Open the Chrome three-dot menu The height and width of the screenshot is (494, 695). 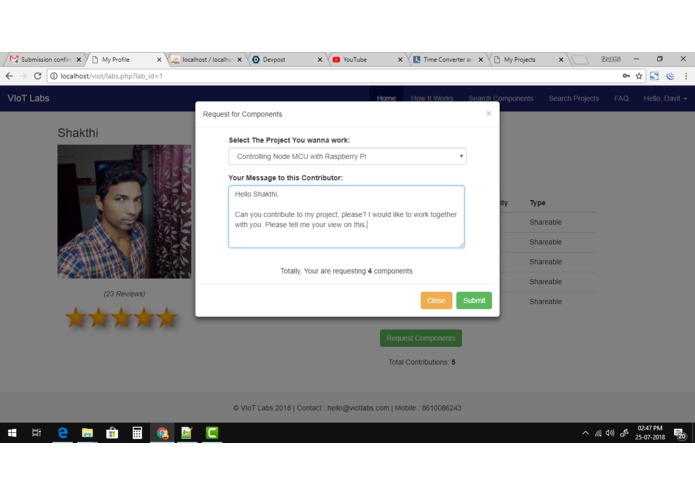pos(686,76)
